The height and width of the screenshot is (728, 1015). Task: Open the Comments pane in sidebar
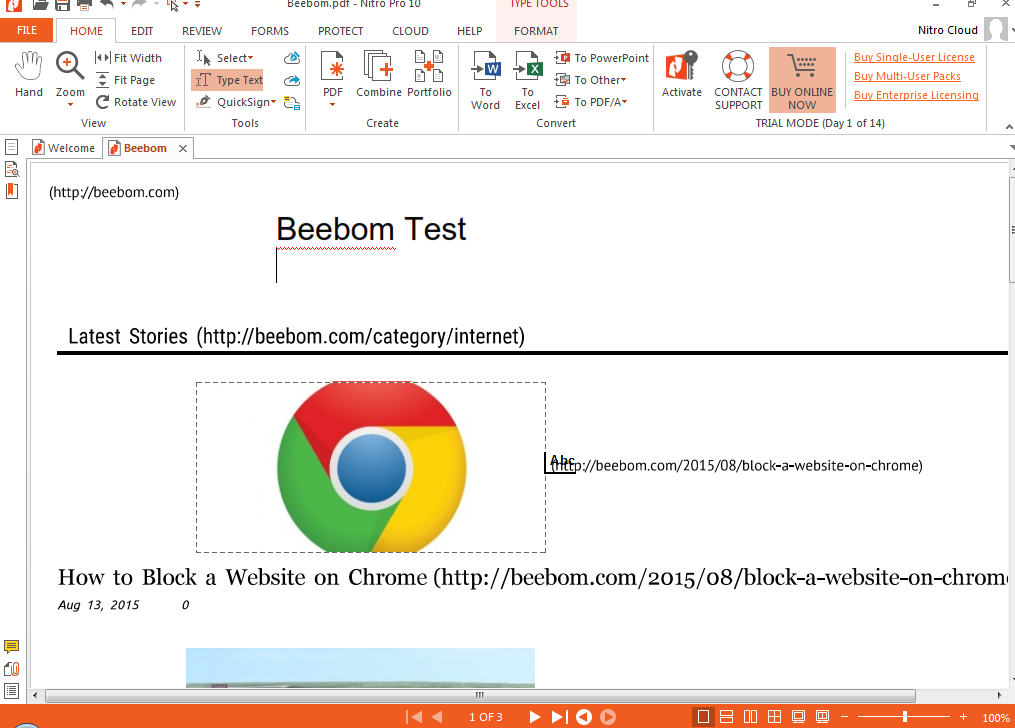click(12, 646)
